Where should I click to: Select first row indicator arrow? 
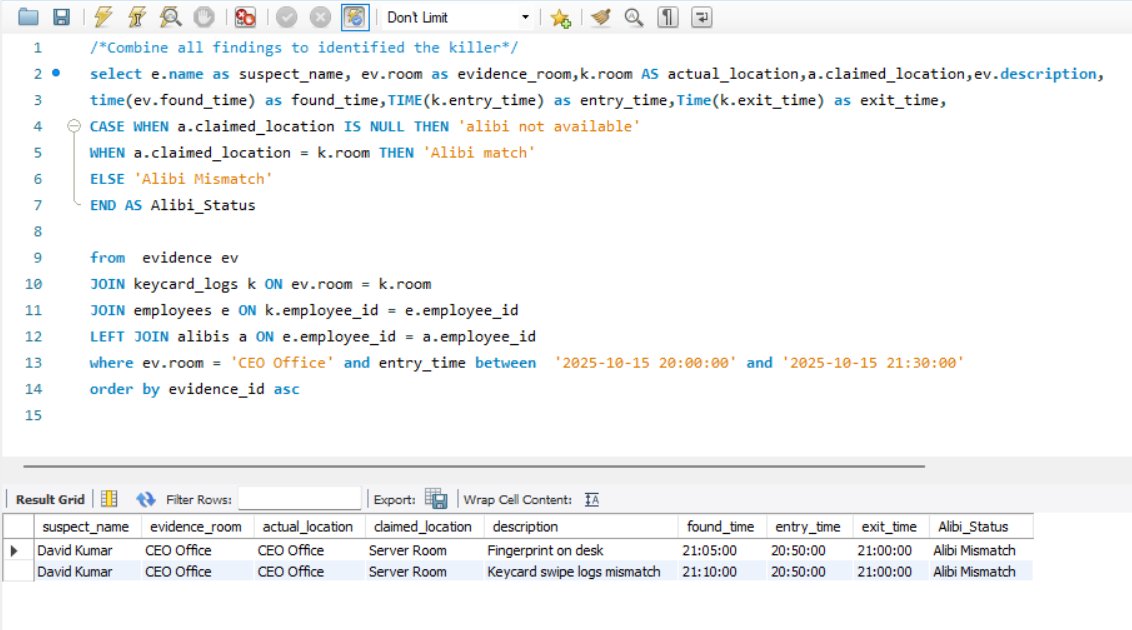14,551
